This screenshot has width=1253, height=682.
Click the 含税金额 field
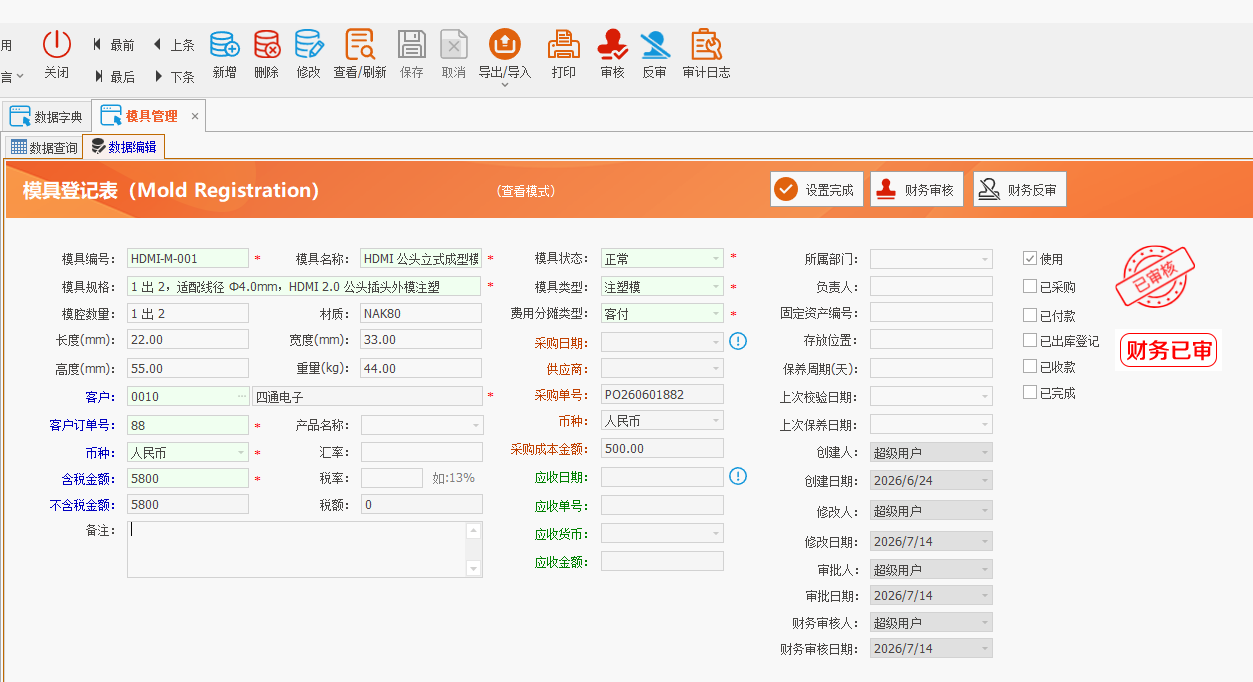[188, 478]
